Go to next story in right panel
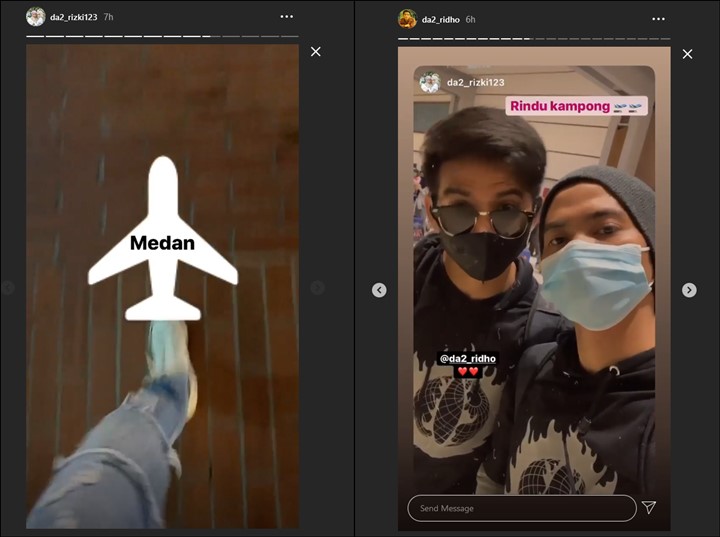This screenshot has width=720, height=537. pyautogui.click(x=689, y=290)
